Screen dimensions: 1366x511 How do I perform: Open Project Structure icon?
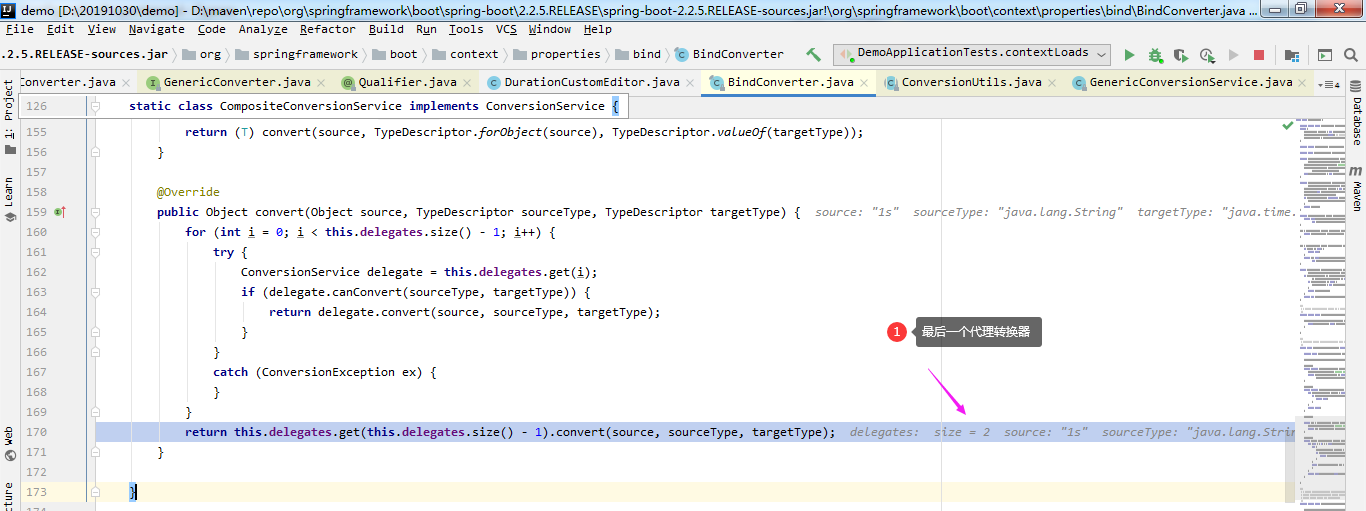(1292, 55)
